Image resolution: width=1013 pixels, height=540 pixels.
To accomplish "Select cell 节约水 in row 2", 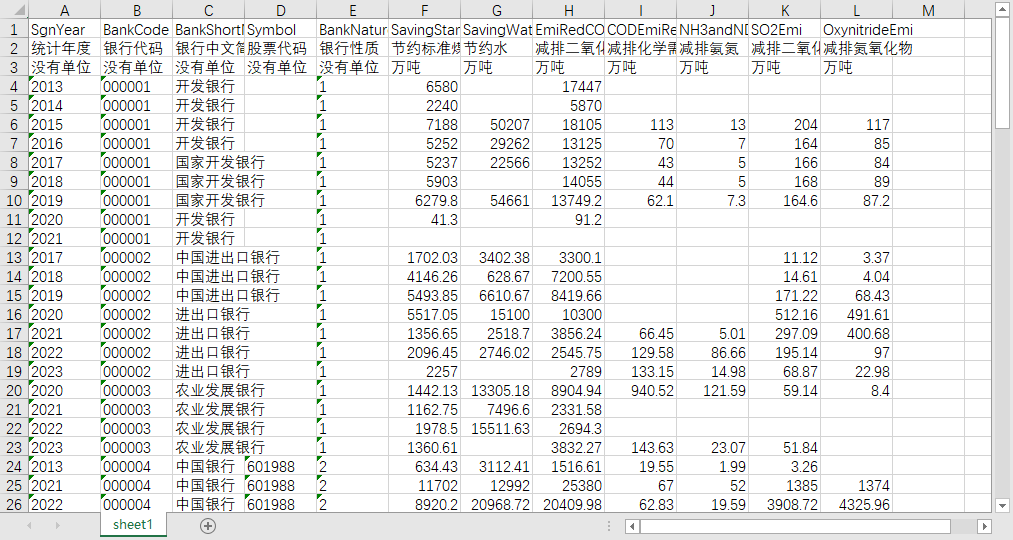I will pyautogui.click(x=497, y=48).
